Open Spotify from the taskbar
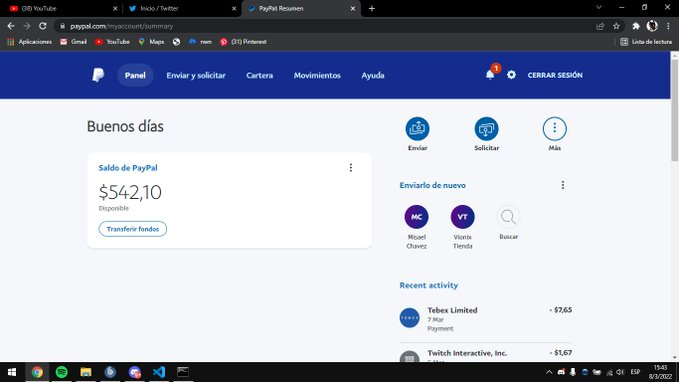The image size is (679, 382). [61, 372]
